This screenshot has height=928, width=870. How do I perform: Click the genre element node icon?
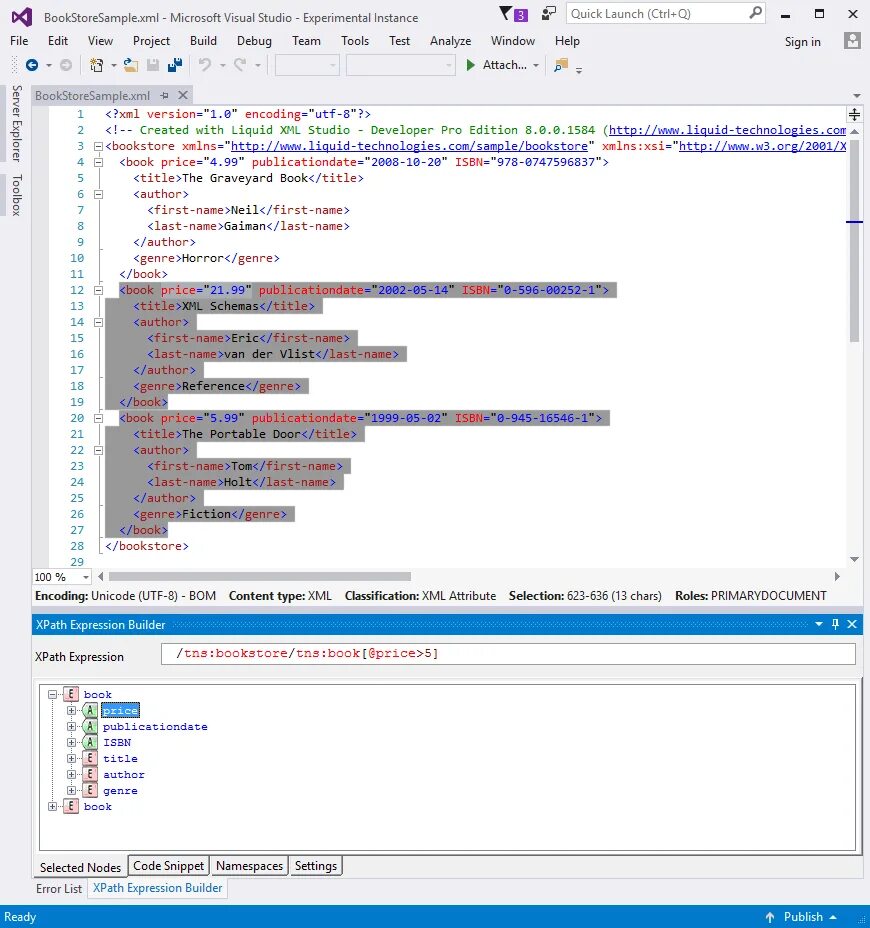point(89,790)
